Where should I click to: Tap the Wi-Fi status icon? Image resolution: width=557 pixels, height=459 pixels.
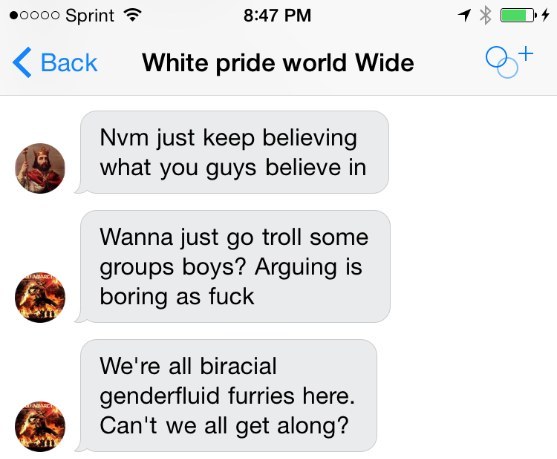click(132, 15)
